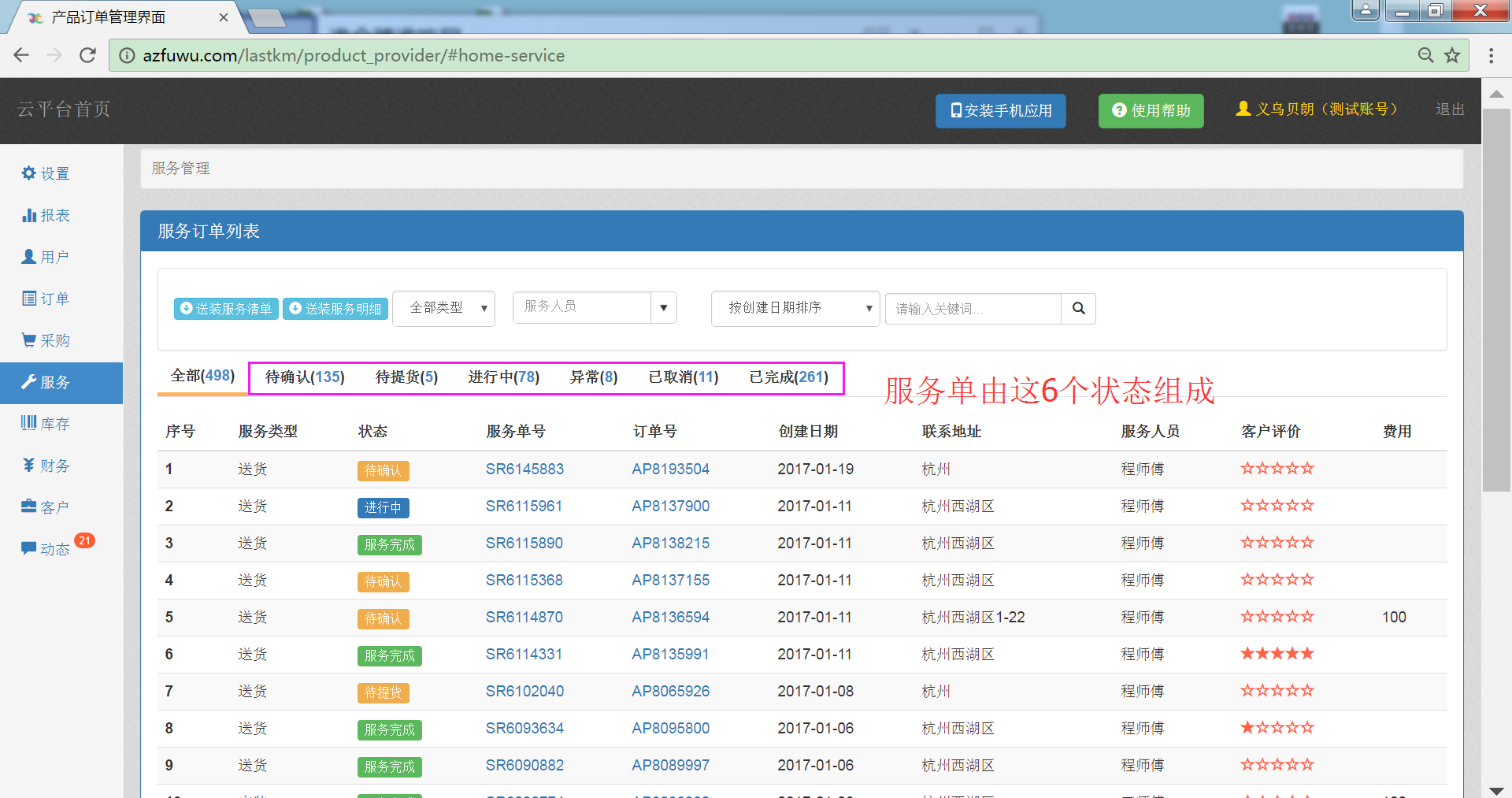This screenshot has height=798, width=1512.
Task: Download 送装服务清单
Action: [x=226, y=309]
